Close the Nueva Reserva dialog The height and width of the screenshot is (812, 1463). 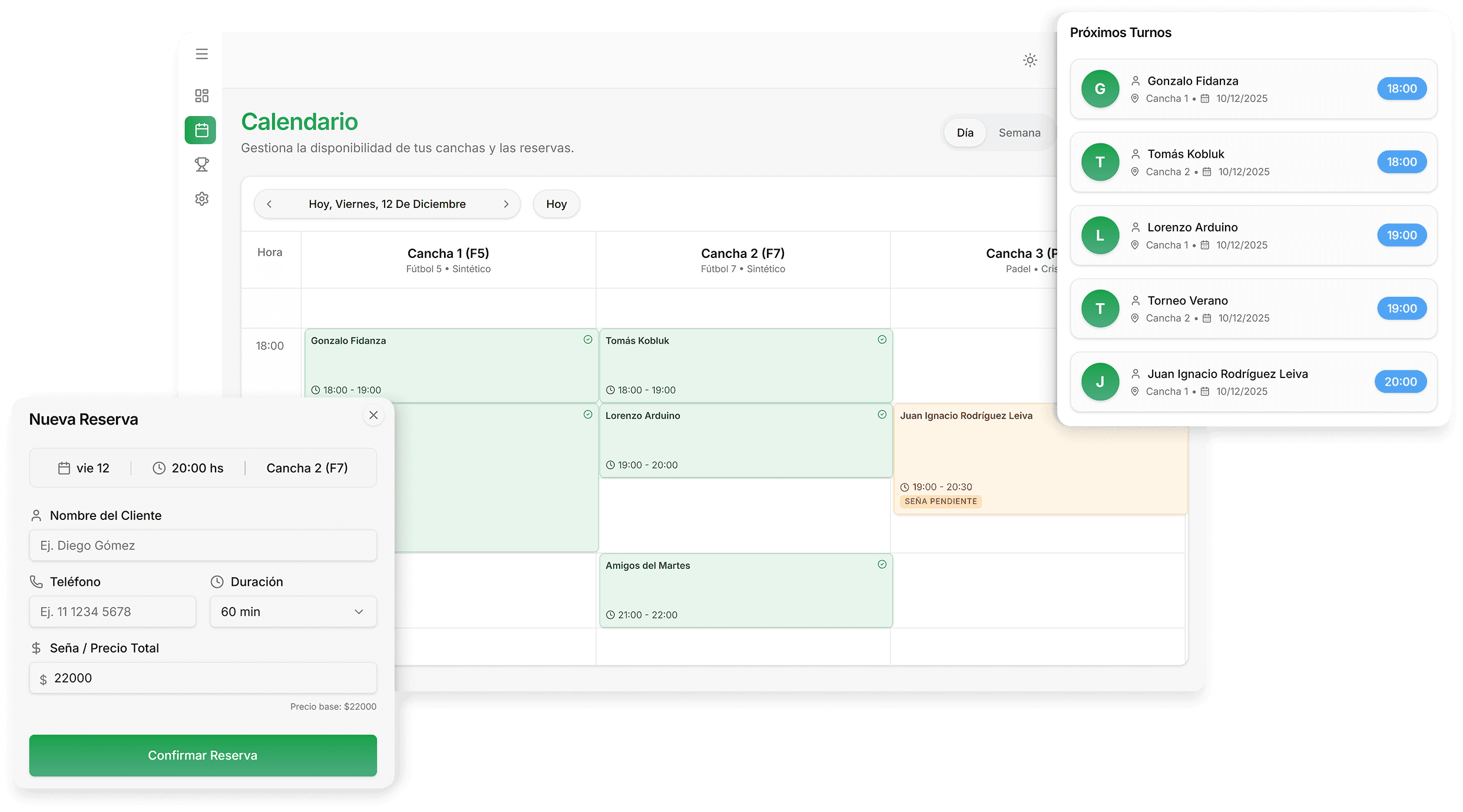click(x=373, y=416)
